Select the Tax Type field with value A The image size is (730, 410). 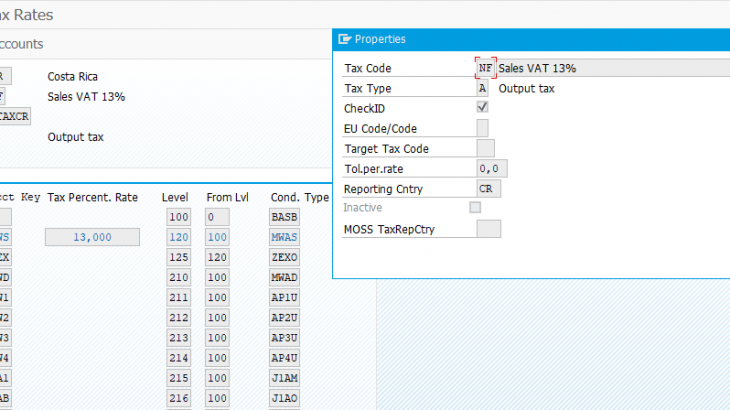[x=483, y=88]
